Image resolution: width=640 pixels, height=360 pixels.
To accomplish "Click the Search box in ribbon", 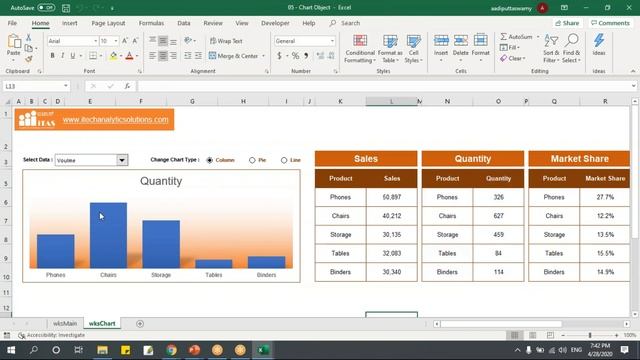I will point(345,23).
